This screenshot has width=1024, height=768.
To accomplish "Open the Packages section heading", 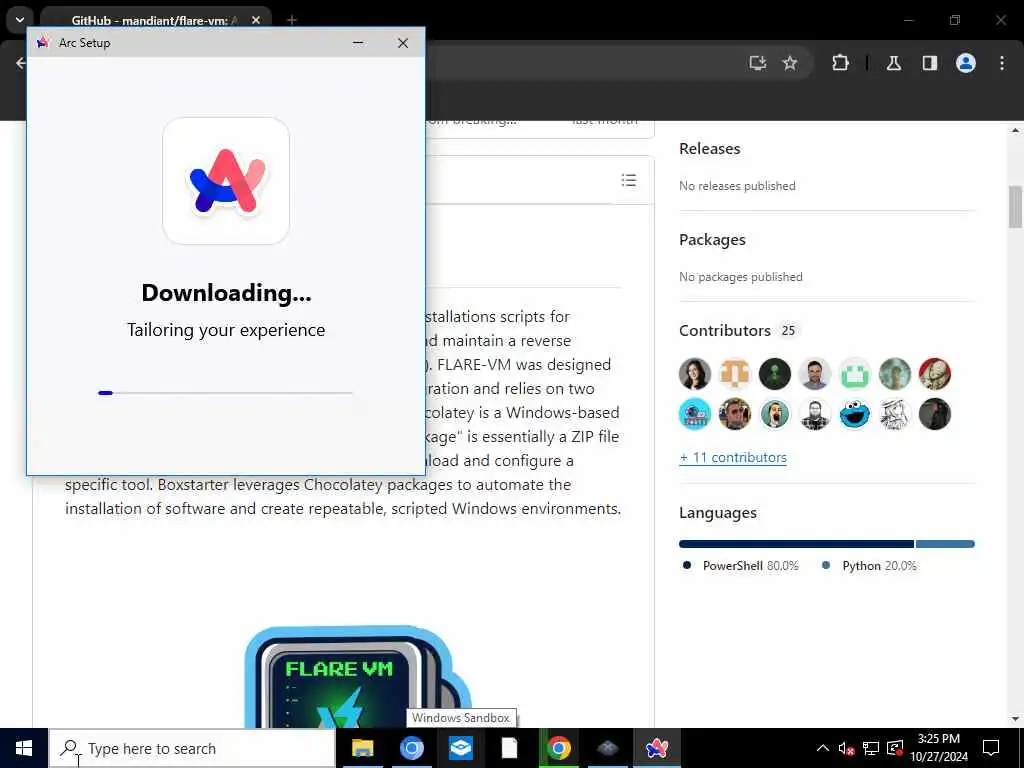I will [x=712, y=240].
